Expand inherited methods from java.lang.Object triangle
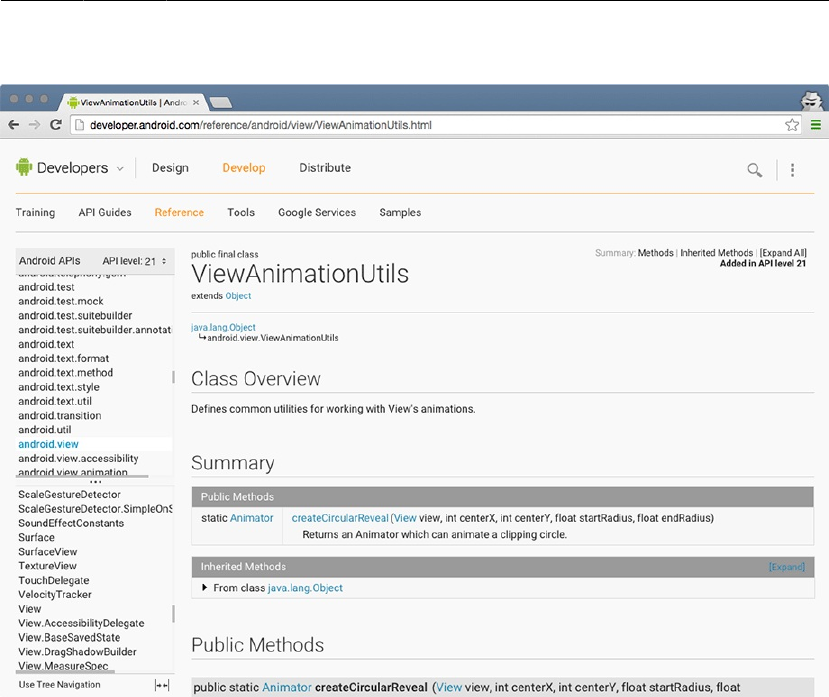Screen dimensions: 829x697 click(205, 588)
